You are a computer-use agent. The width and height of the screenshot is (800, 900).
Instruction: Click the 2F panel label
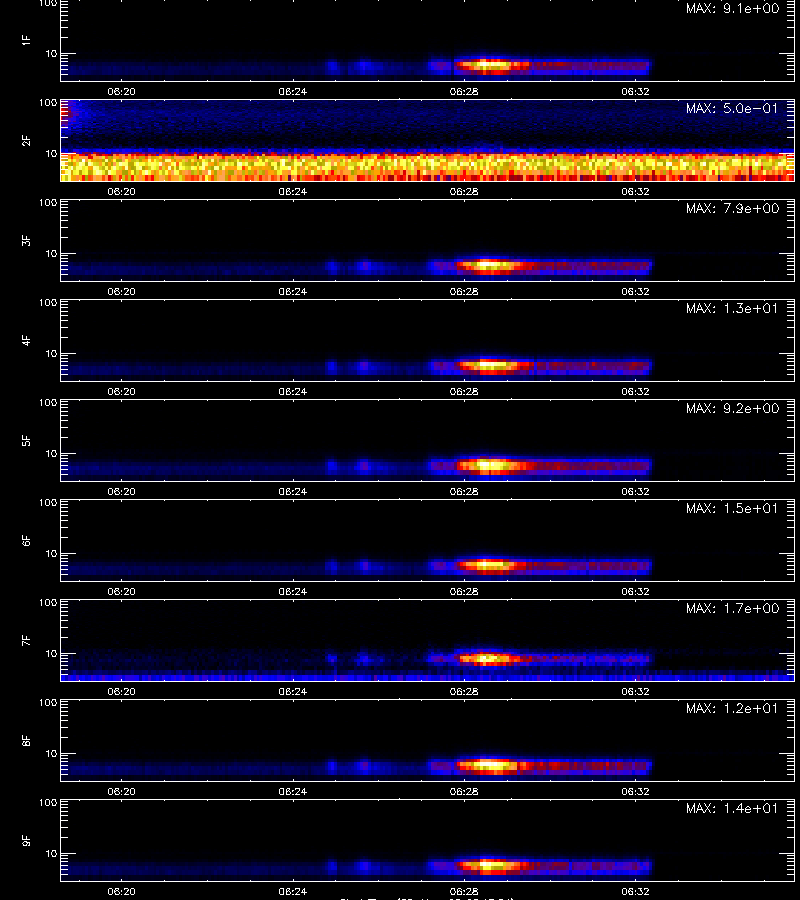[26, 140]
